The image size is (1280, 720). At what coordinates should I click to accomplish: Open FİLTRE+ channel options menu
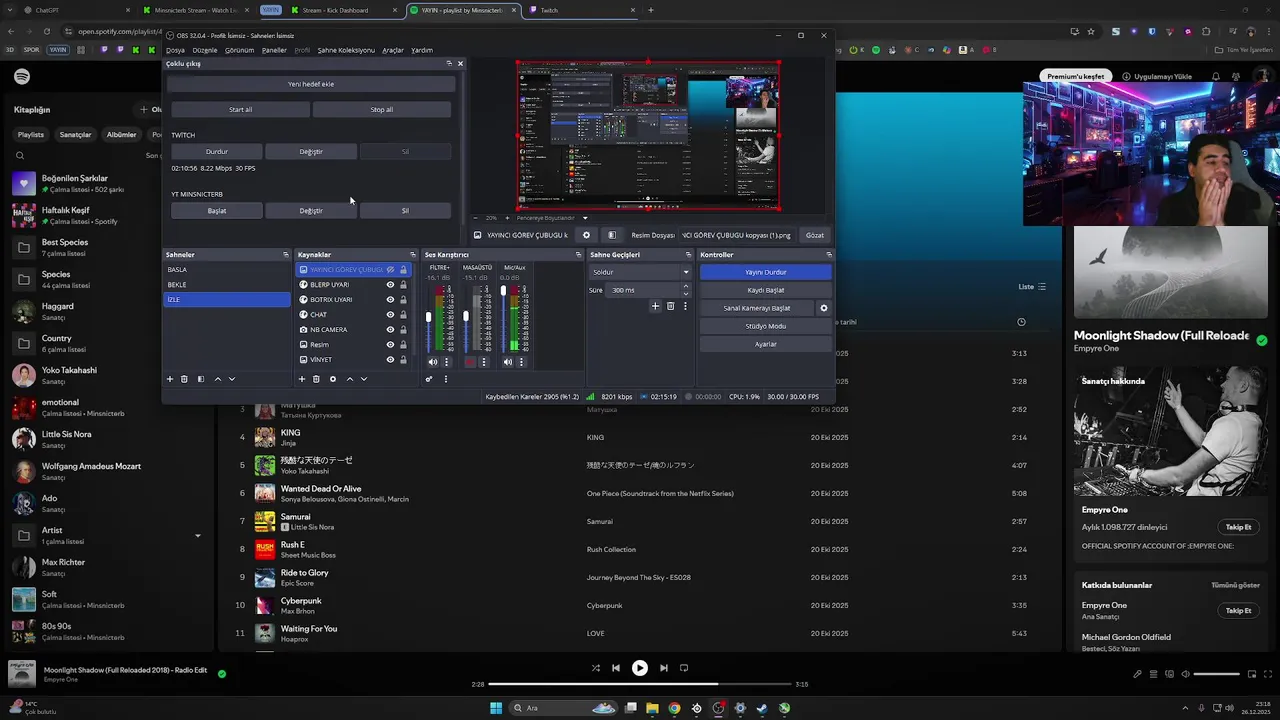point(446,362)
